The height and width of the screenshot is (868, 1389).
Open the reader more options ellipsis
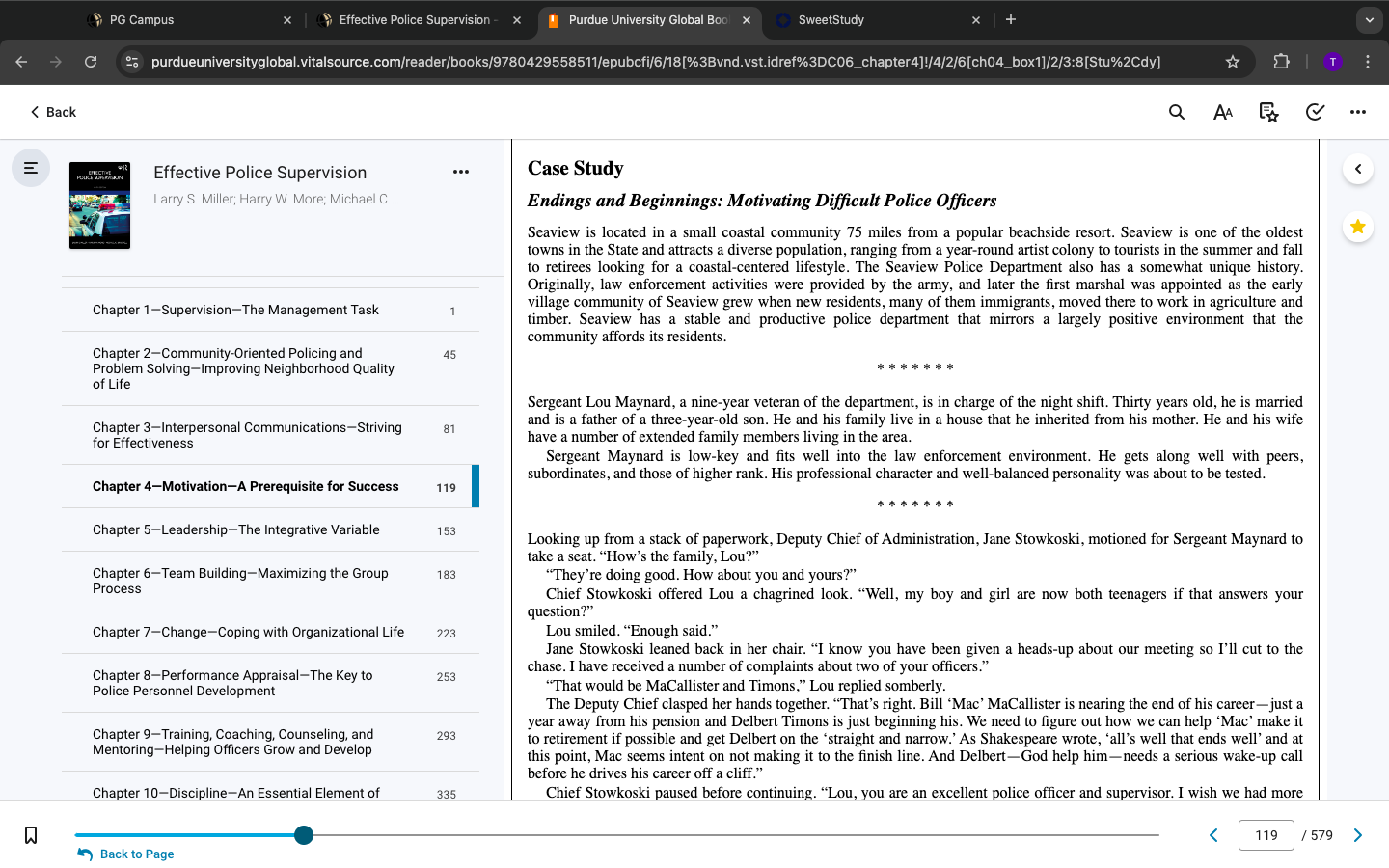click(1358, 112)
